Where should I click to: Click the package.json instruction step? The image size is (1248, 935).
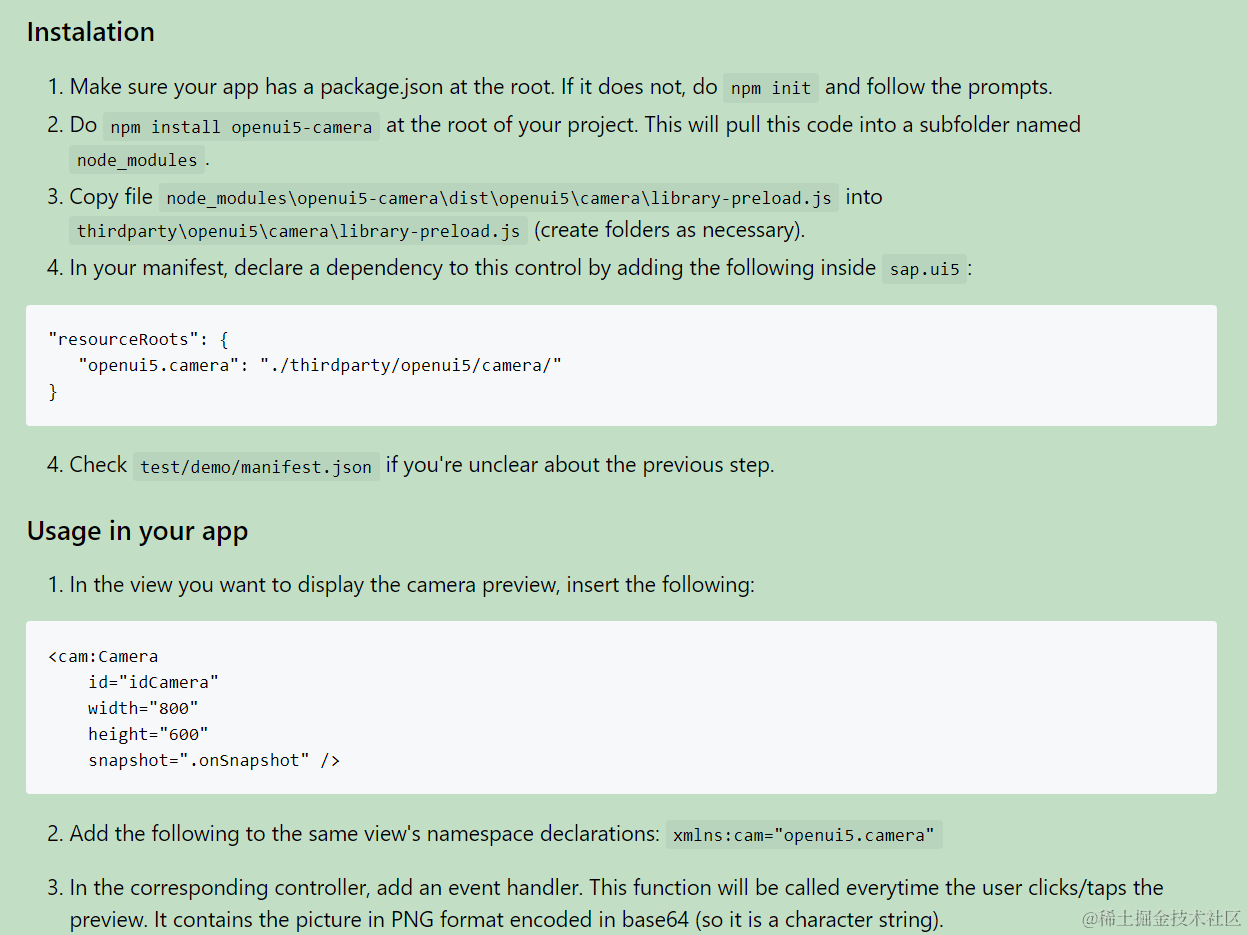coord(550,87)
